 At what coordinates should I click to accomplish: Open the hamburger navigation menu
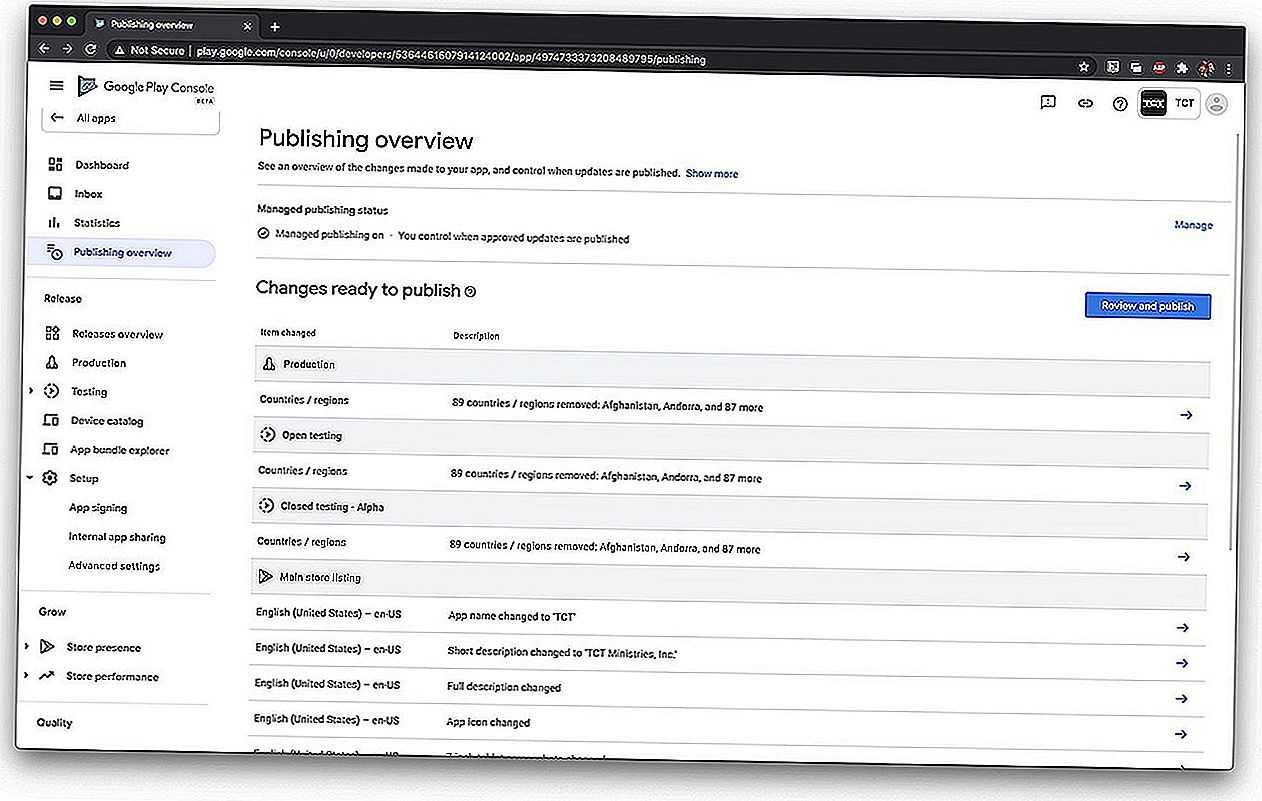point(56,86)
